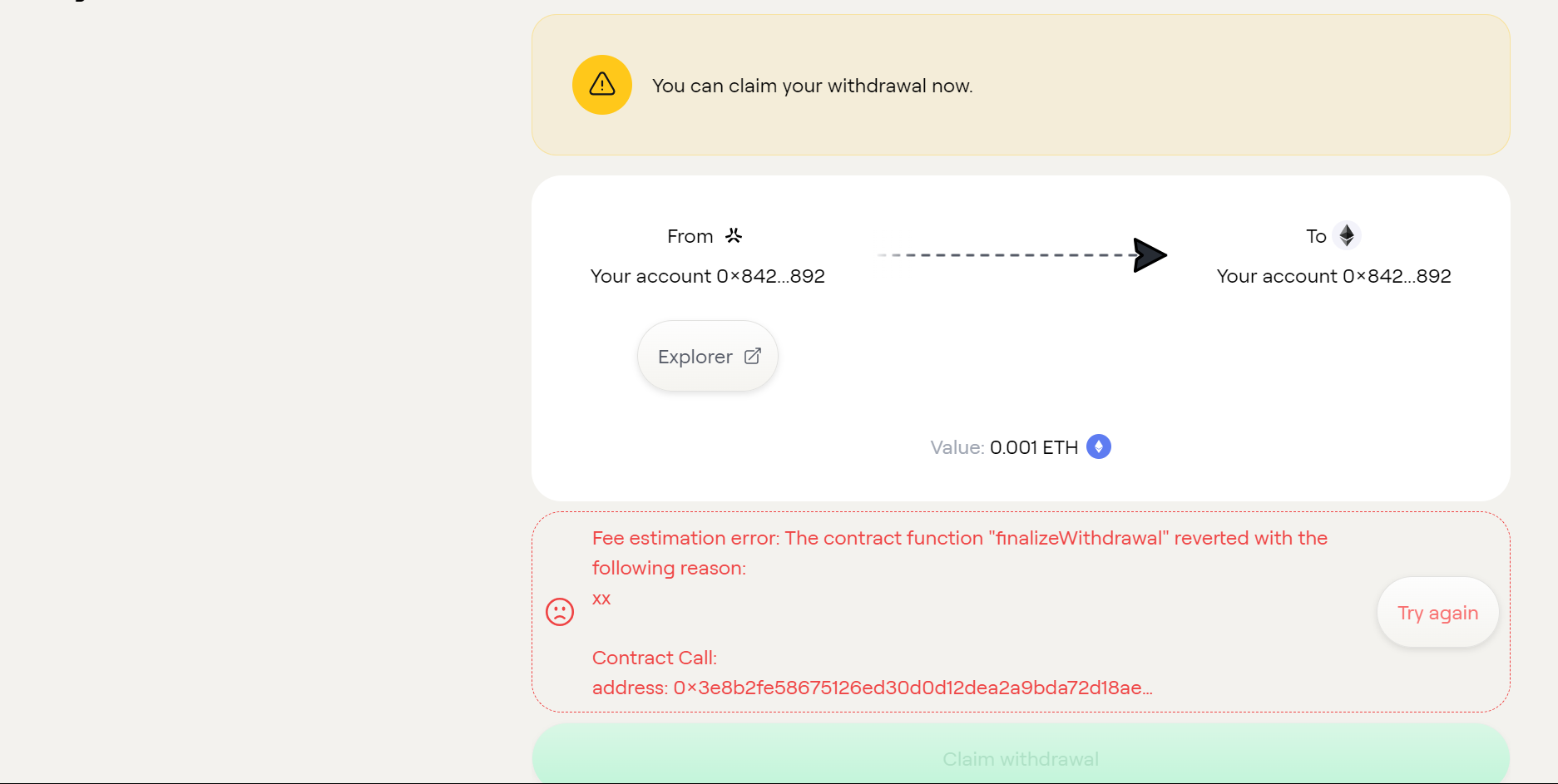Click the "From" label
Screen dimensions: 1558x784
click(690, 237)
